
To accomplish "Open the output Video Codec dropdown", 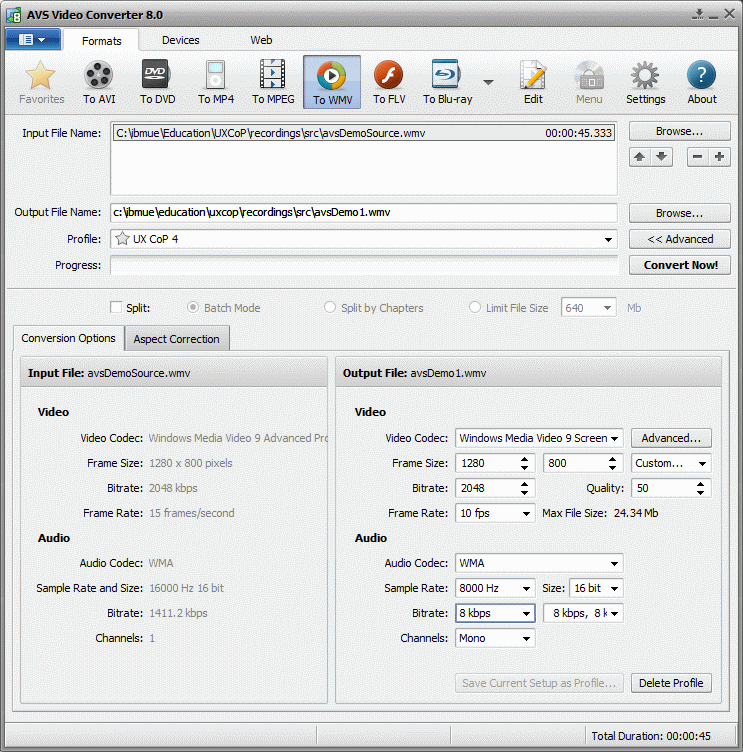I will coord(539,438).
